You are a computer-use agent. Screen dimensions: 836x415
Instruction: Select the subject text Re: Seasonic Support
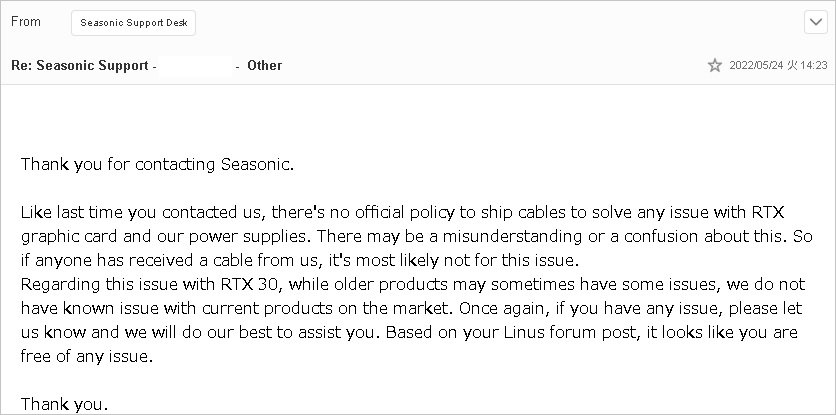[80, 66]
